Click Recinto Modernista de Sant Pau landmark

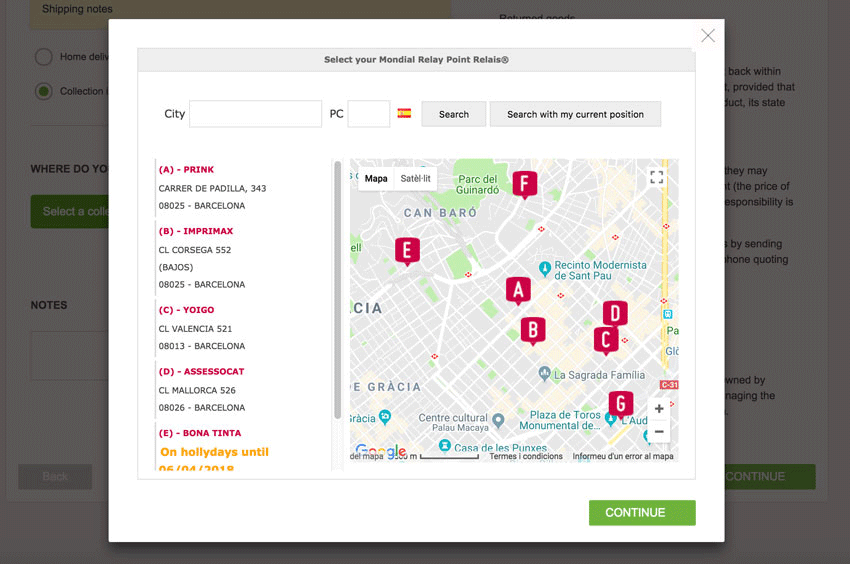(545, 268)
